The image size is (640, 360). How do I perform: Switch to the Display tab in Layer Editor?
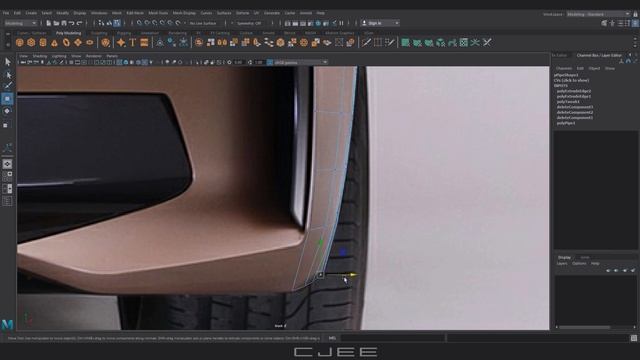point(564,258)
